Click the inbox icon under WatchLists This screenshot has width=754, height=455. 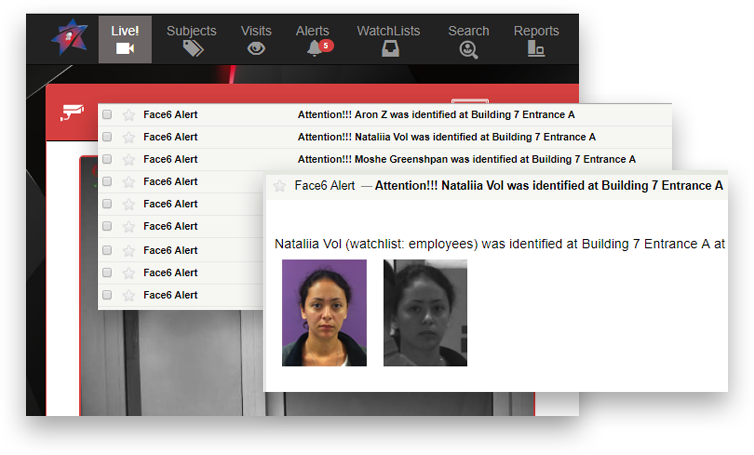pyautogui.click(x=390, y=49)
